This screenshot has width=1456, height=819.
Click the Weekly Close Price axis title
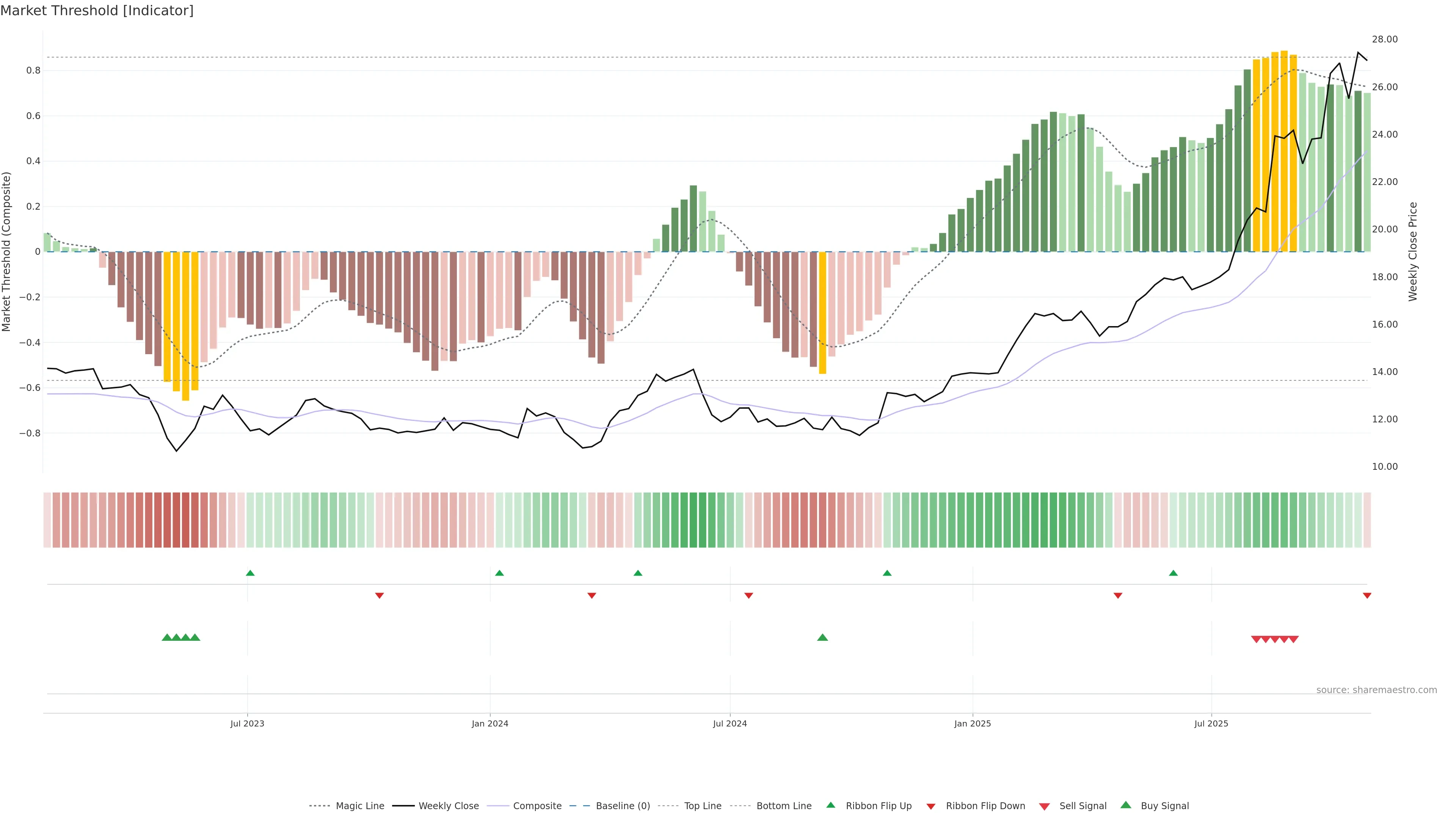point(1413,251)
